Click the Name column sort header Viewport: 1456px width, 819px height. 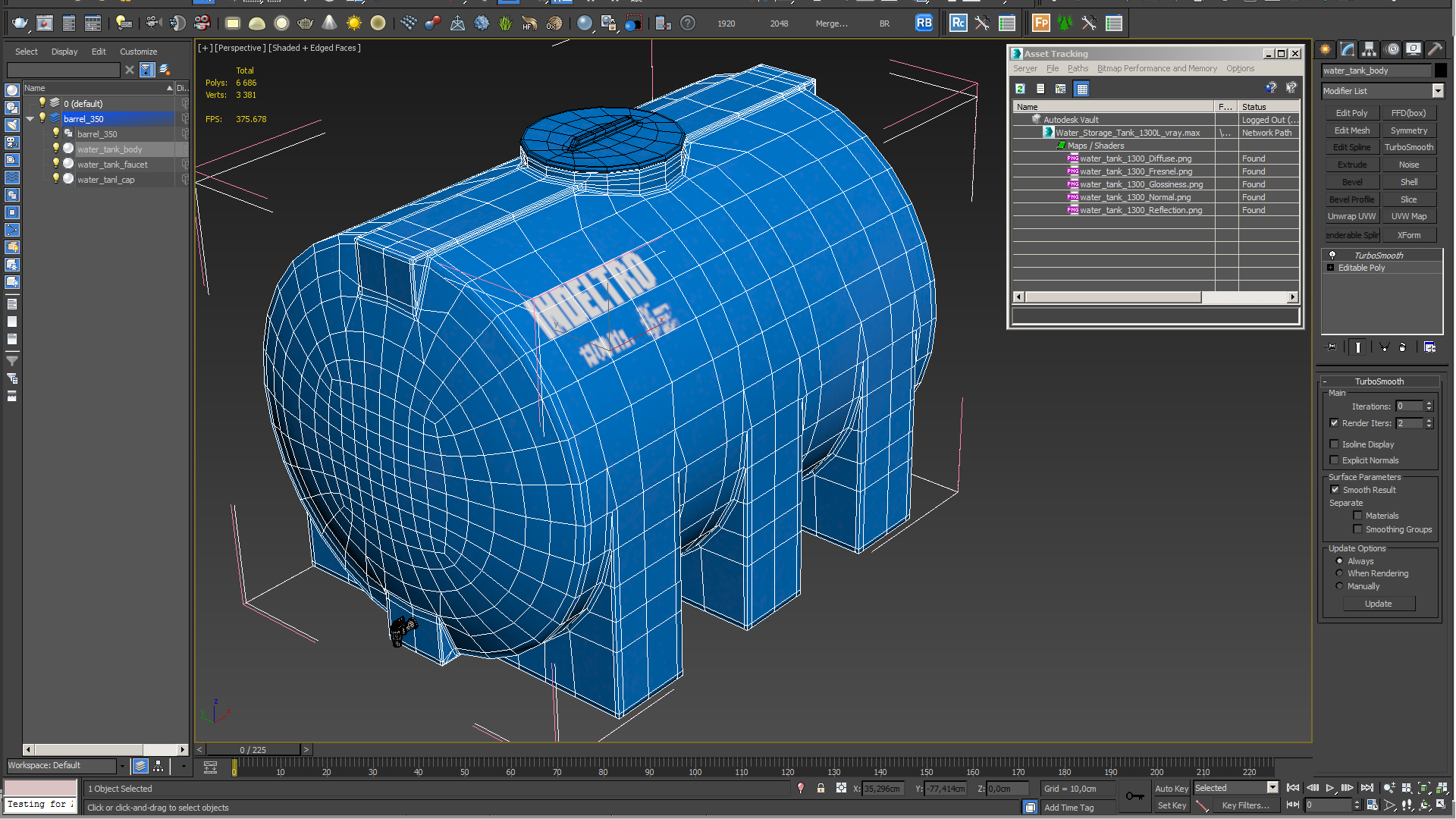(98, 88)
